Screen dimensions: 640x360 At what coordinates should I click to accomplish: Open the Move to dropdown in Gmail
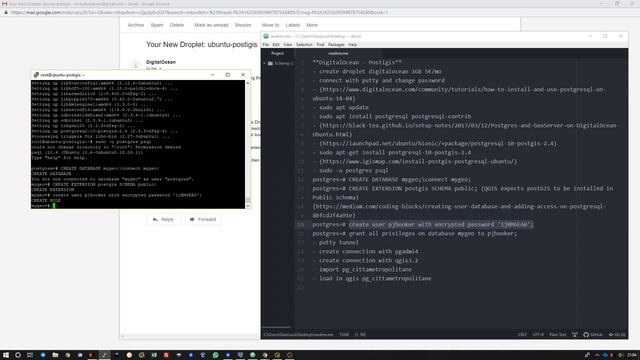[x=270, y=25]
